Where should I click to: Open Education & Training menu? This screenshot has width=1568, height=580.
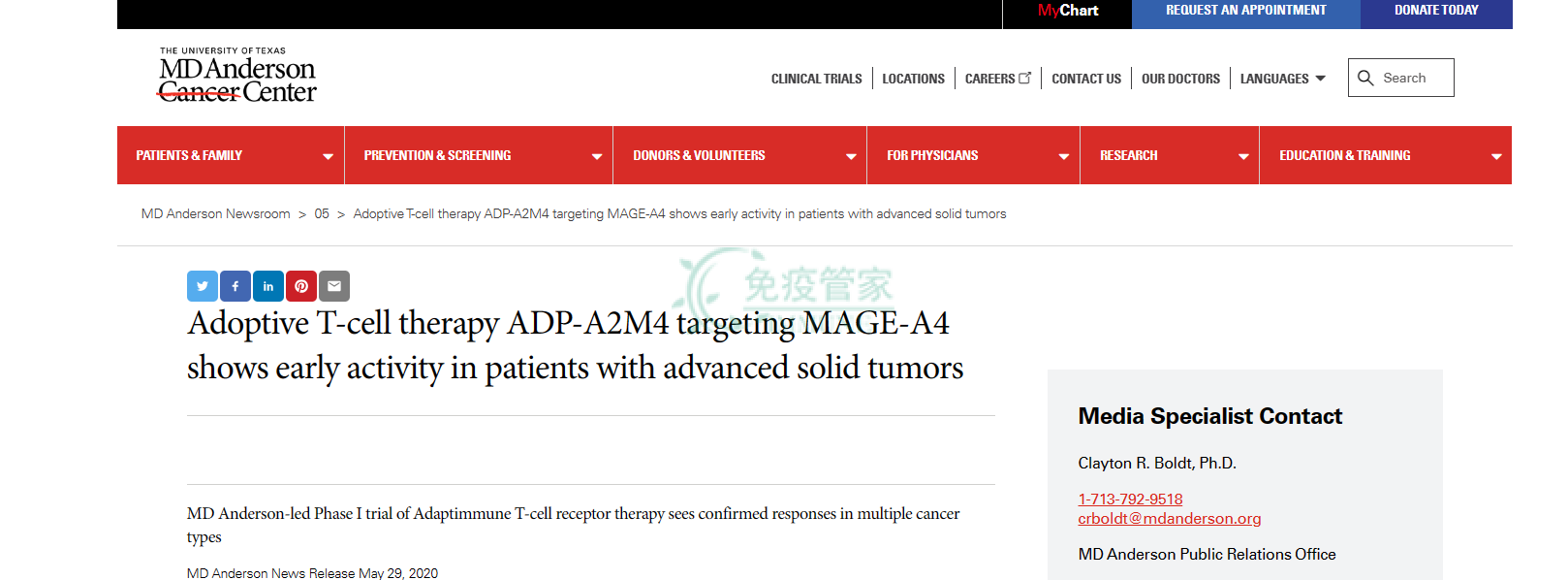[x=1386, y=155]
